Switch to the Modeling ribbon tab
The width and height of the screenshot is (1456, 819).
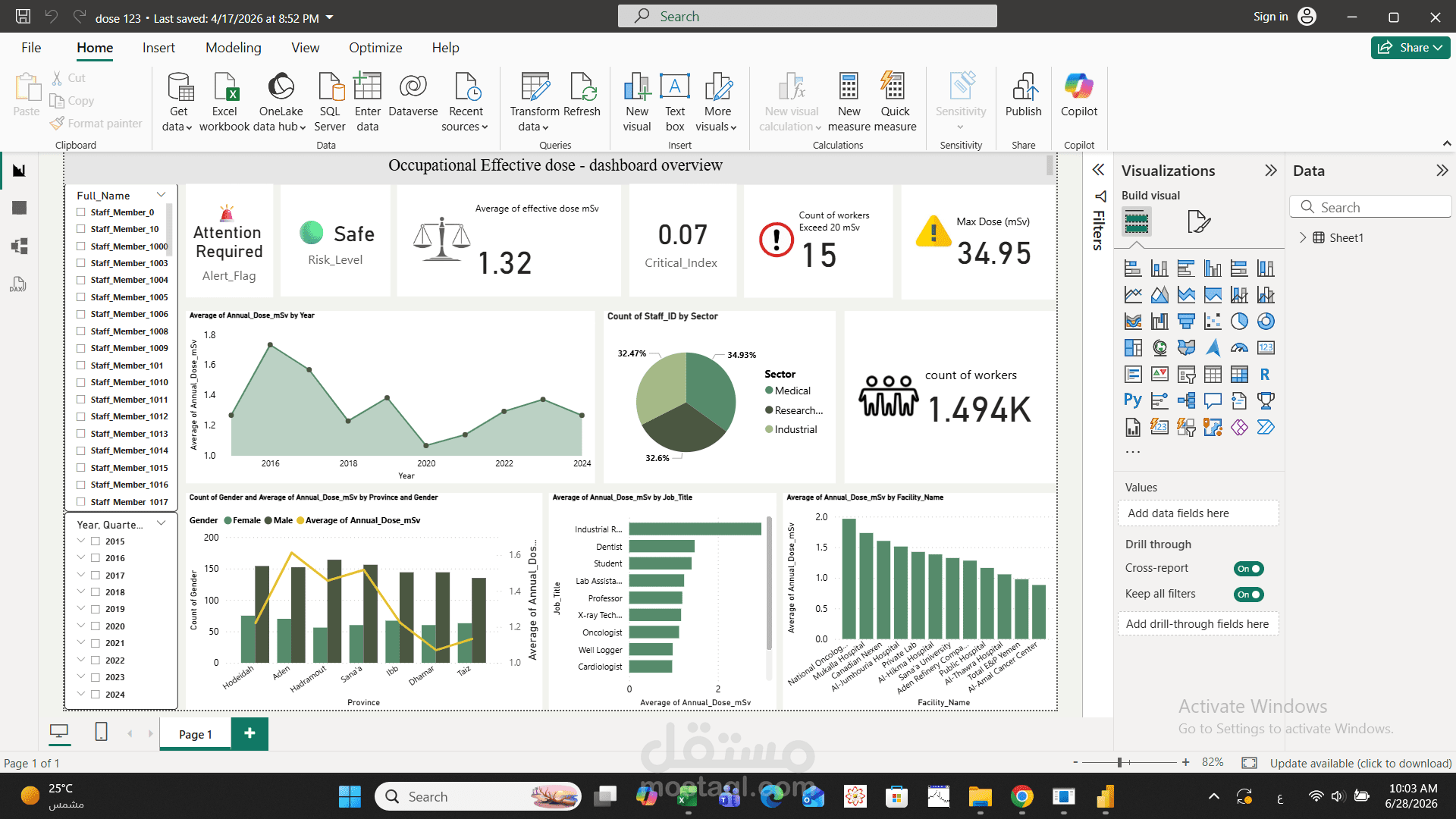233,48
